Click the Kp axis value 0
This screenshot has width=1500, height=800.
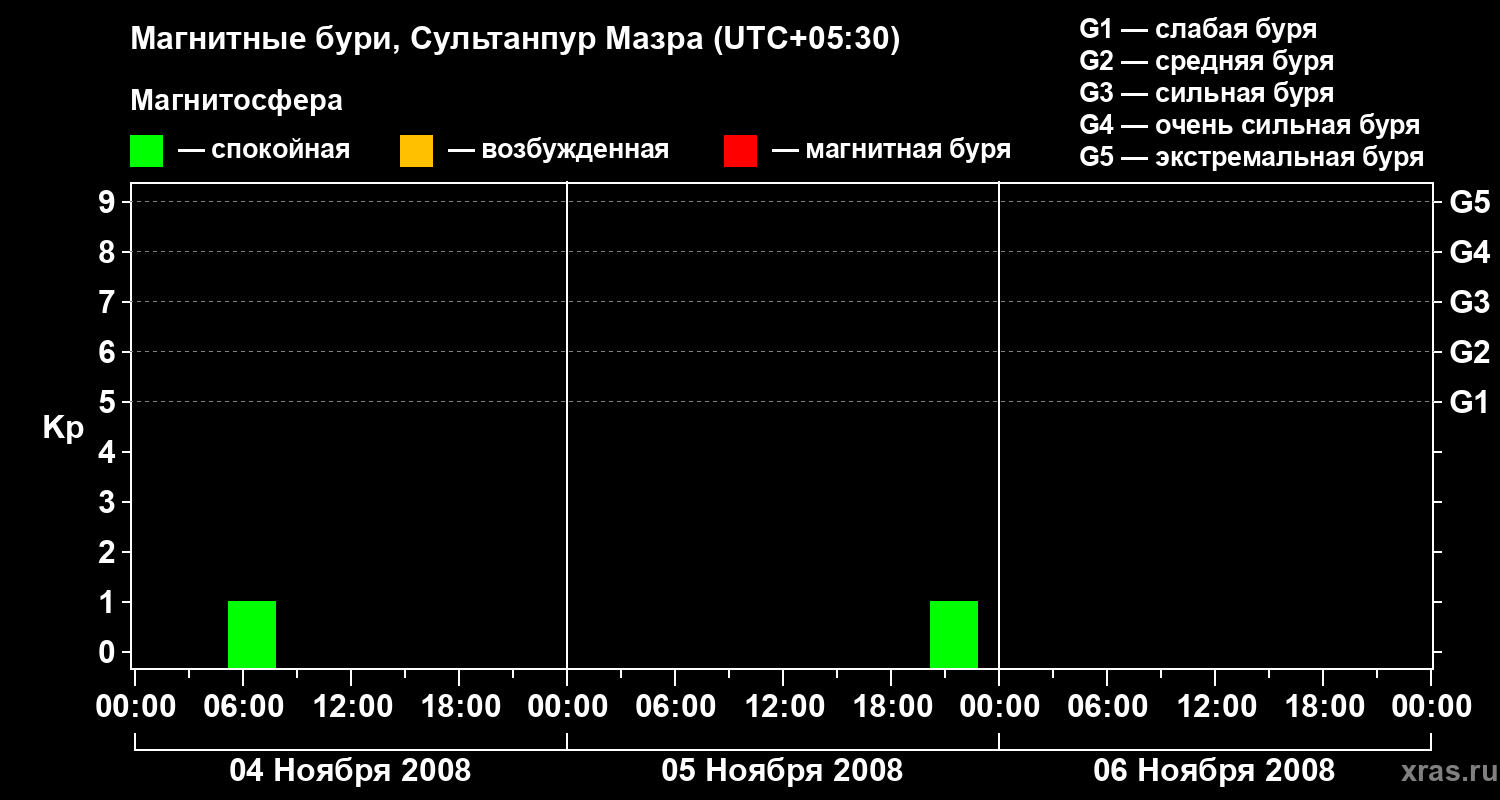tap(109, 652)
